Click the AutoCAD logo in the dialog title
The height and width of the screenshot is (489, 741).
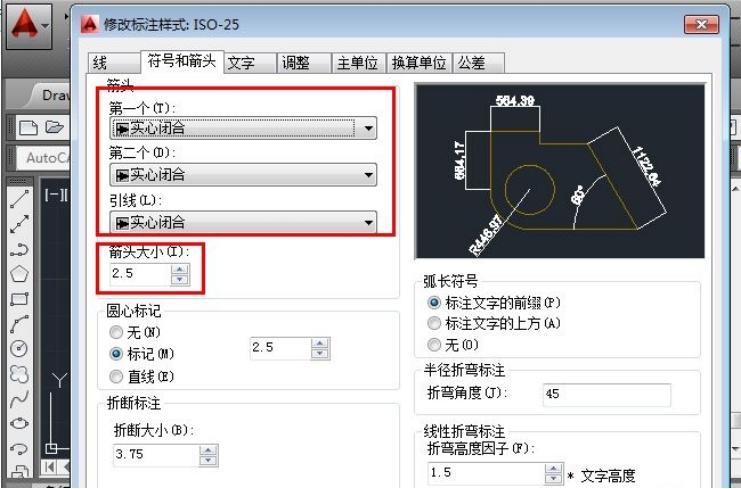pos(90,25)
